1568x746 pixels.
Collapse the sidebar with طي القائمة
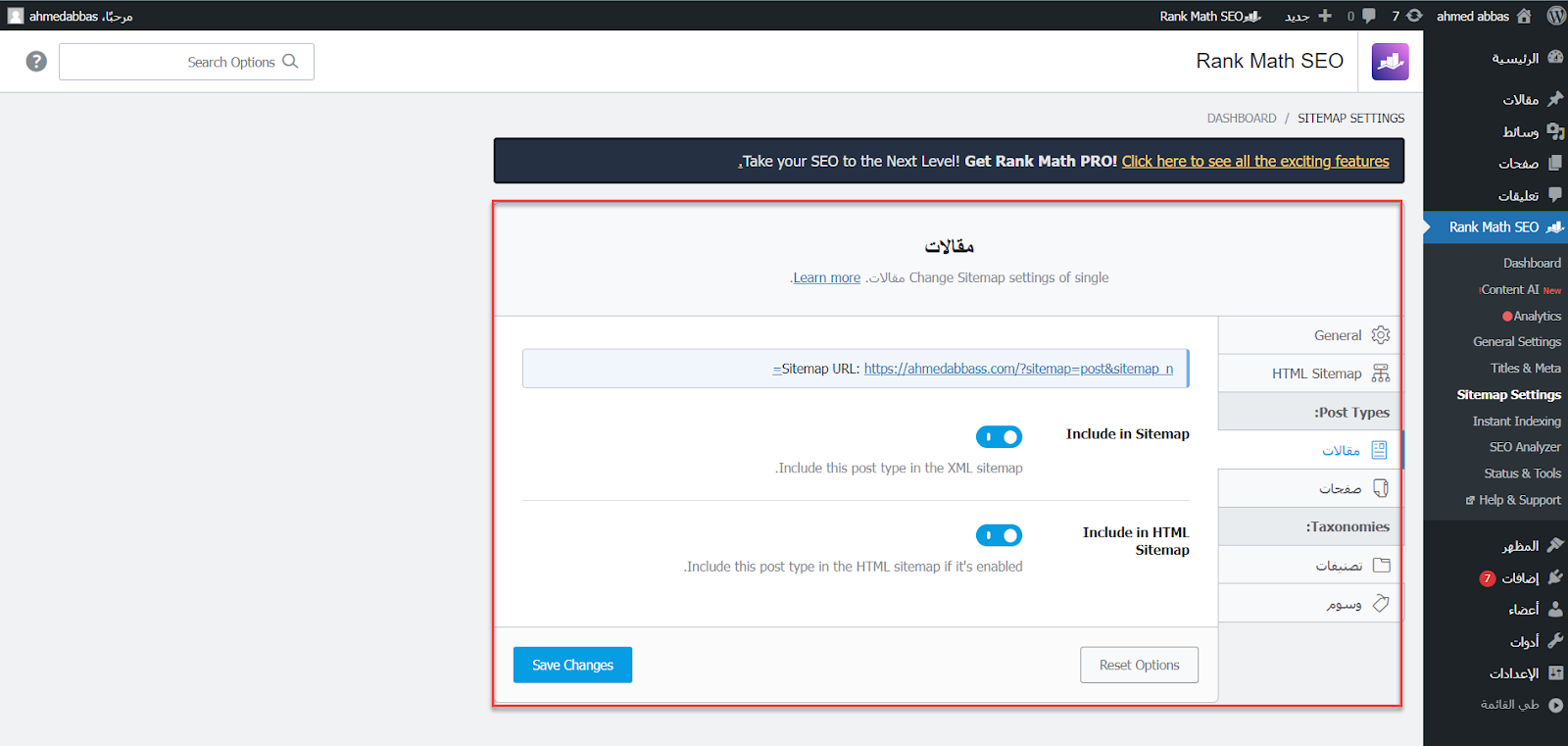point(1521,705)
